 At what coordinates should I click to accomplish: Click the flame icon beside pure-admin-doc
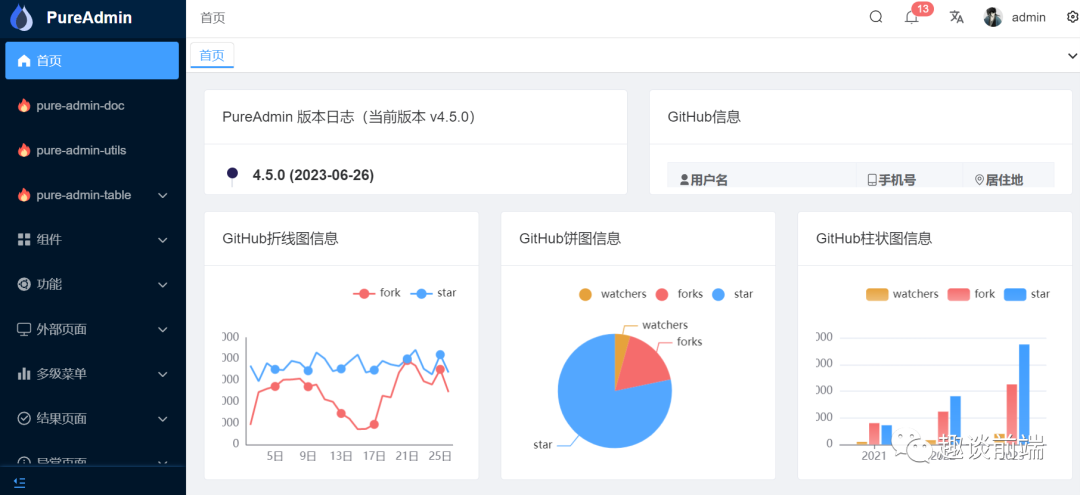pyautogui.click(x=24, y=105)
